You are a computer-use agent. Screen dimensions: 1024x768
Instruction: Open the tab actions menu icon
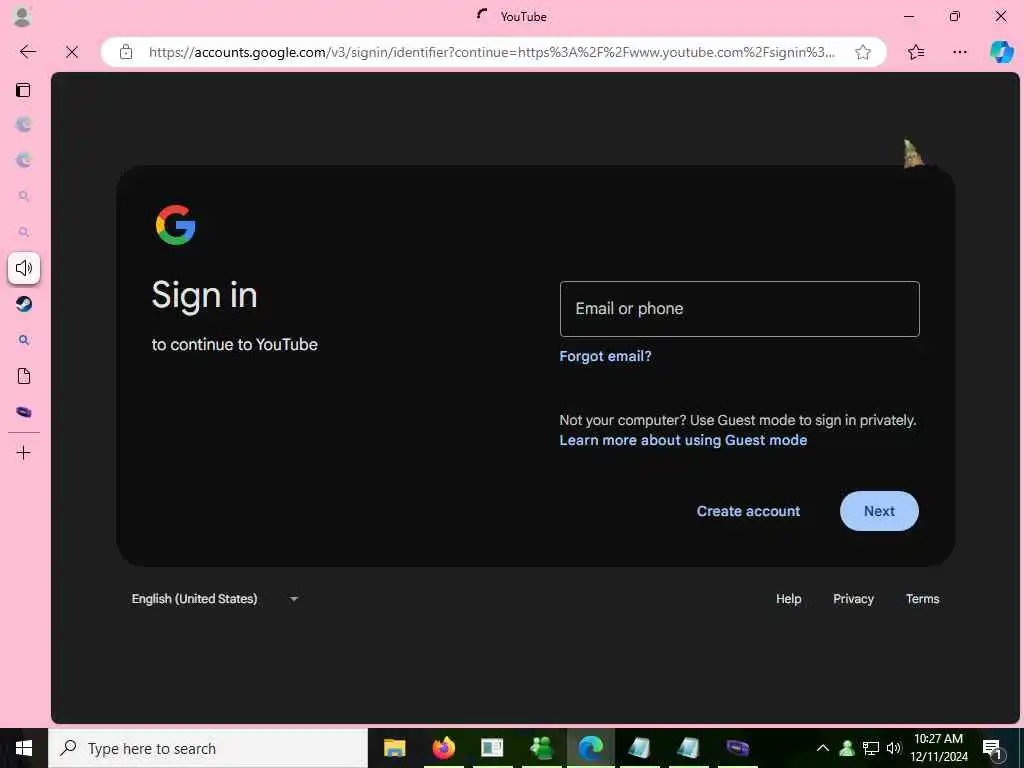[x=23, y=90]
